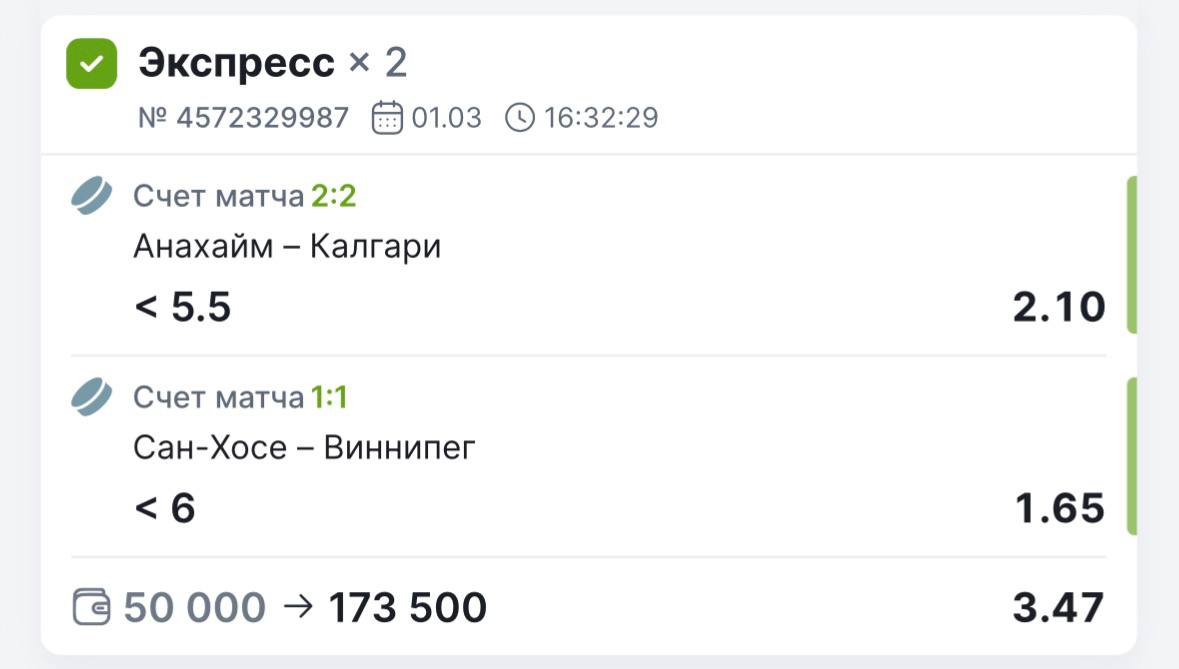Click the green status bar of second bet
1179x669 pixels.
1131,456
